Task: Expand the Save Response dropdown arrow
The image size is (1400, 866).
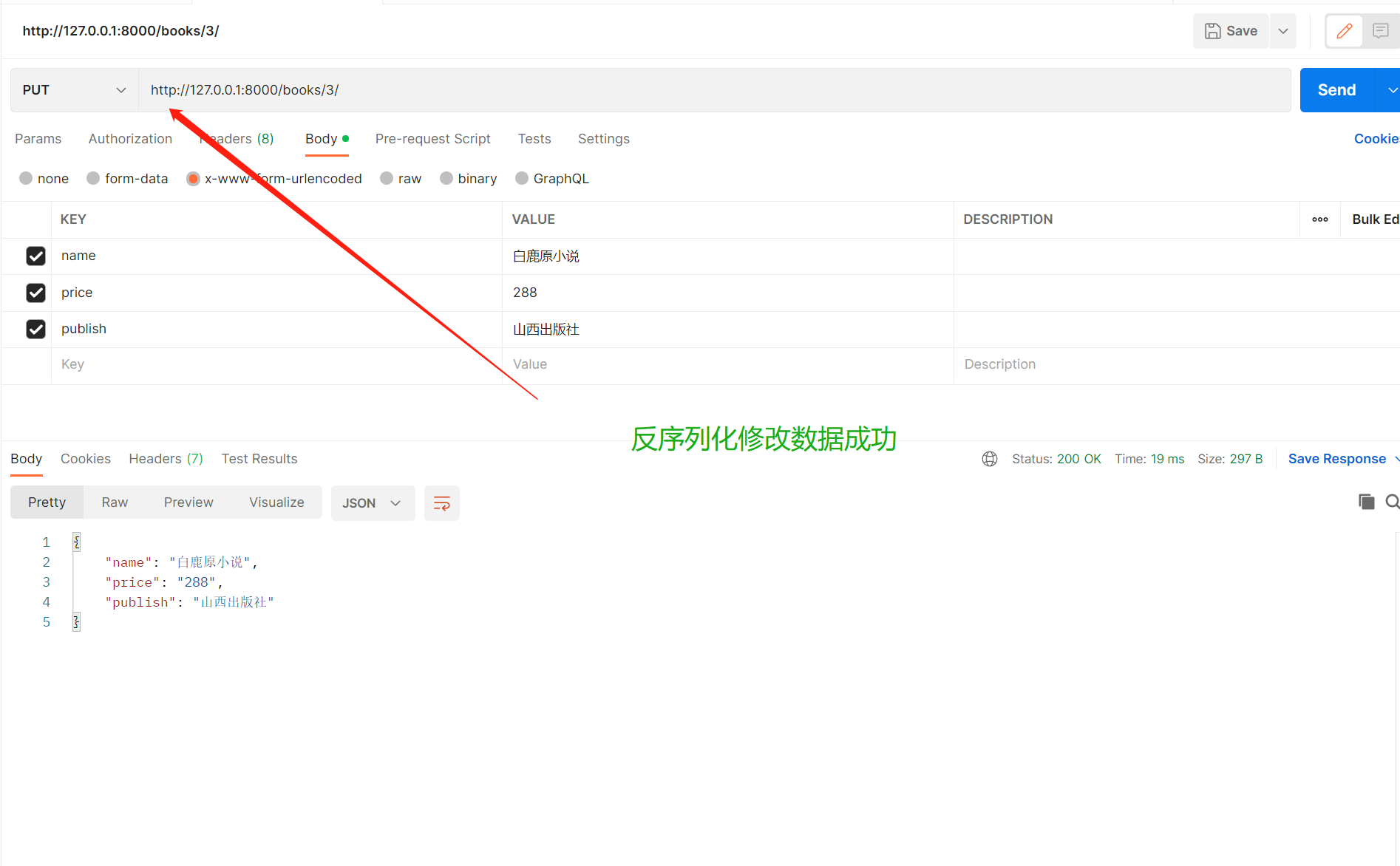Action: pyautogui.click(x=1396, y=459)
